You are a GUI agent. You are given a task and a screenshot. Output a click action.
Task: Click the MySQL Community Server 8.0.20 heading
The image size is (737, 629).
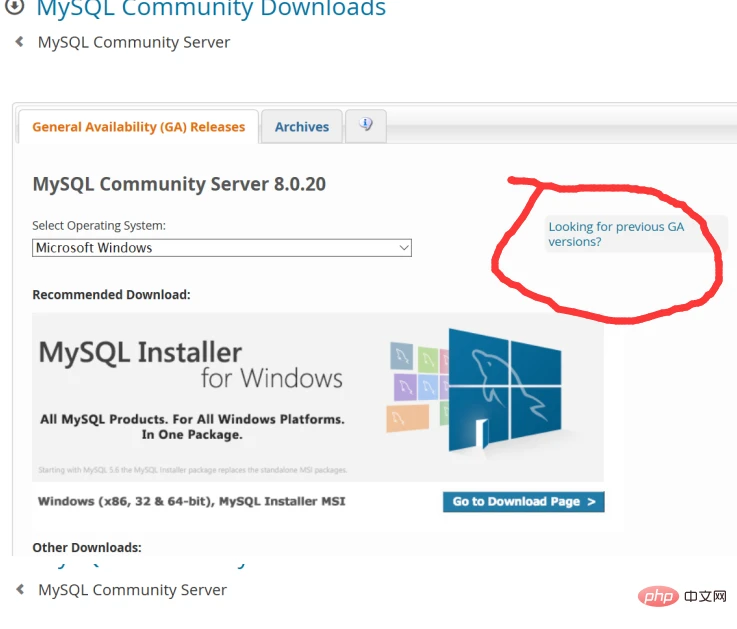pos(179,184)
